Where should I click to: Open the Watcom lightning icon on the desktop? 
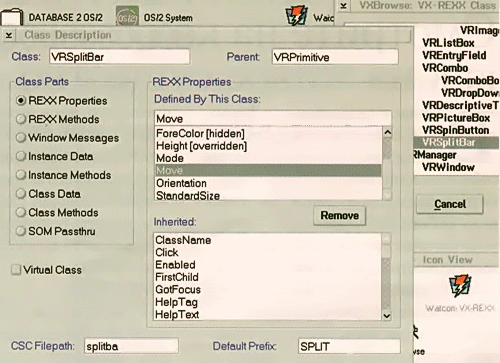coord(296,15)
